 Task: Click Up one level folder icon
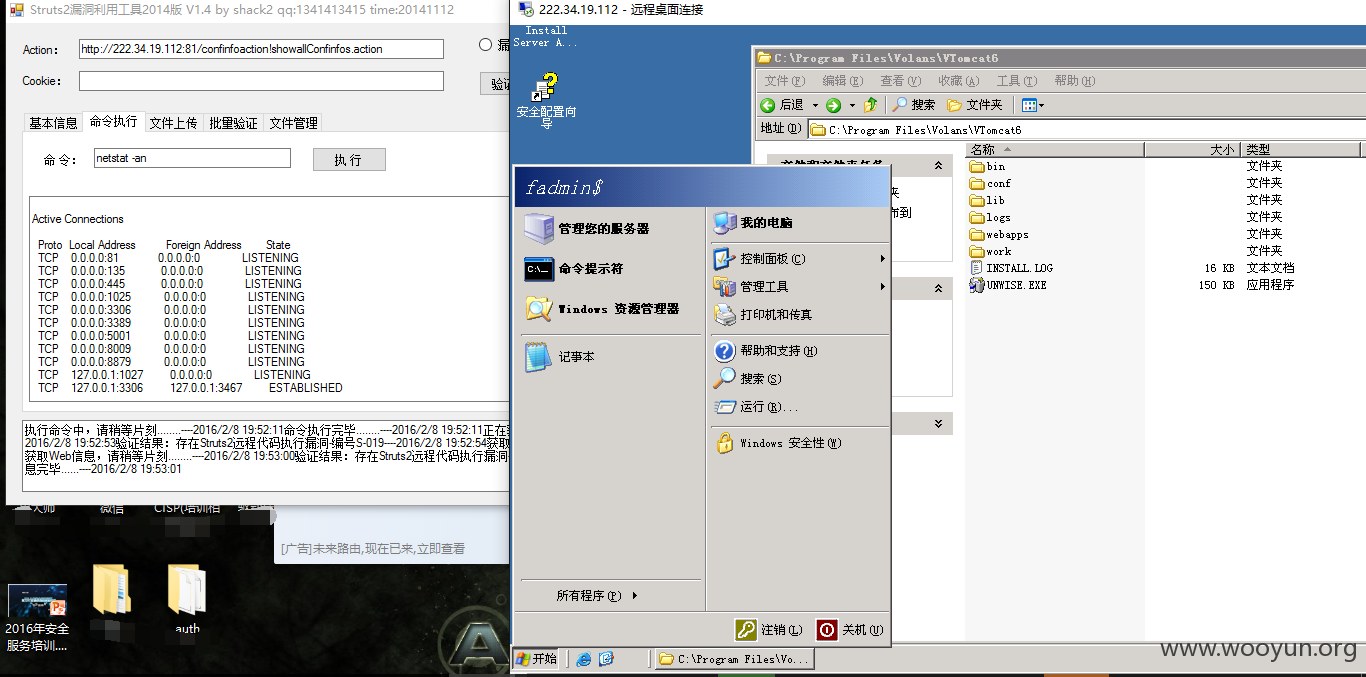click(x=871, y=105)
